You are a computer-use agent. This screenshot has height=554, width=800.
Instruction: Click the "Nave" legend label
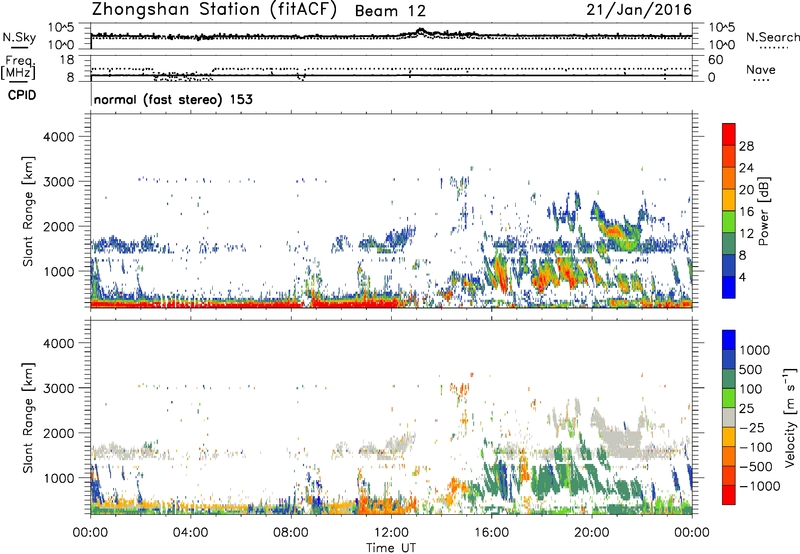coord(761,70)
